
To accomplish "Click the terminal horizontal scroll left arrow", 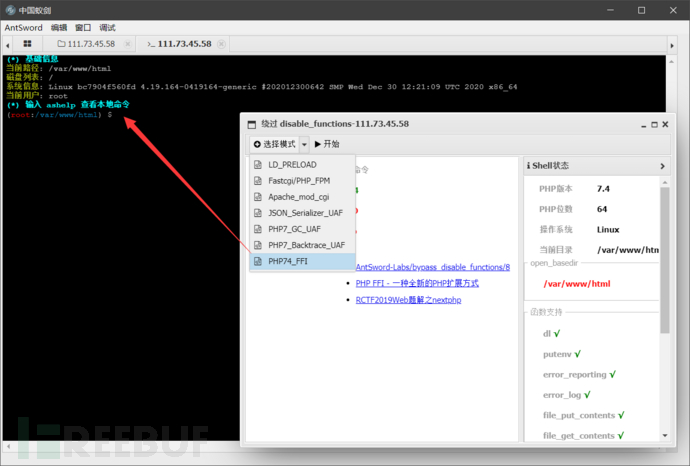I will tap(8, 447).
